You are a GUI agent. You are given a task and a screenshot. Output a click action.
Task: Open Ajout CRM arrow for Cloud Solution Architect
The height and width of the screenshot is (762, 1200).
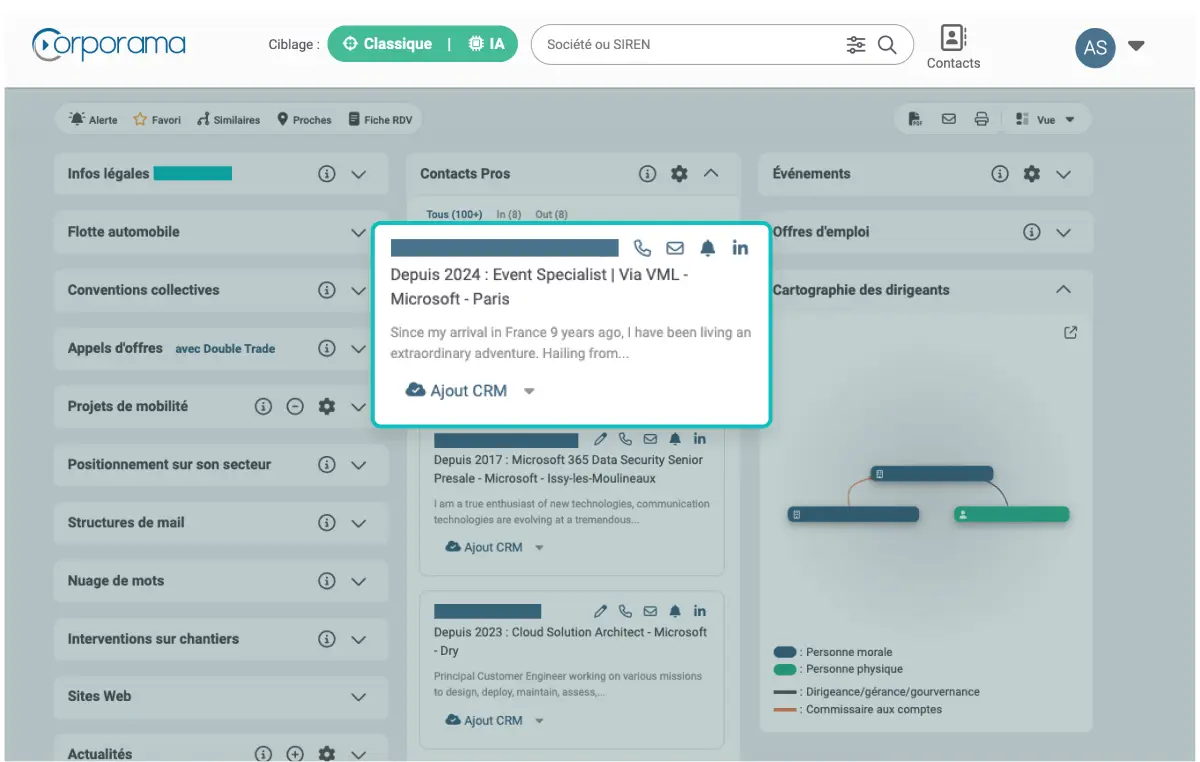pos(540,721)
